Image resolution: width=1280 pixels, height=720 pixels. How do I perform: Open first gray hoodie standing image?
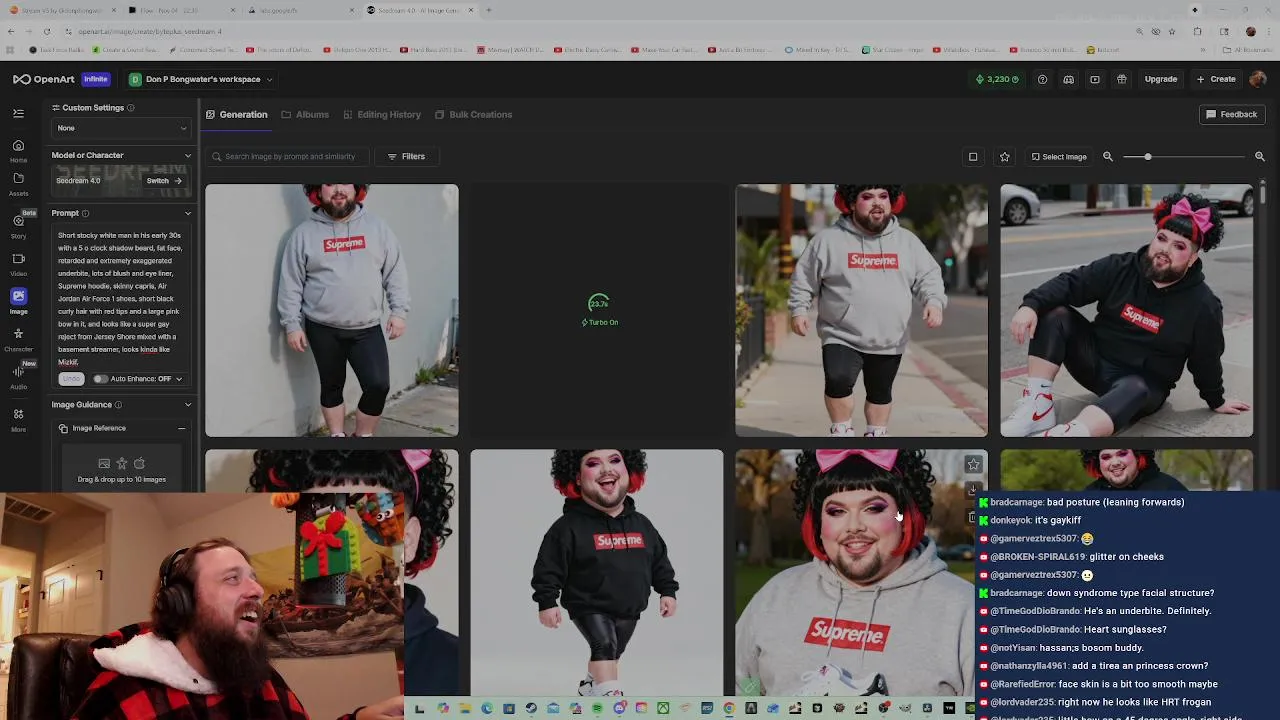[x=332, y=310]
